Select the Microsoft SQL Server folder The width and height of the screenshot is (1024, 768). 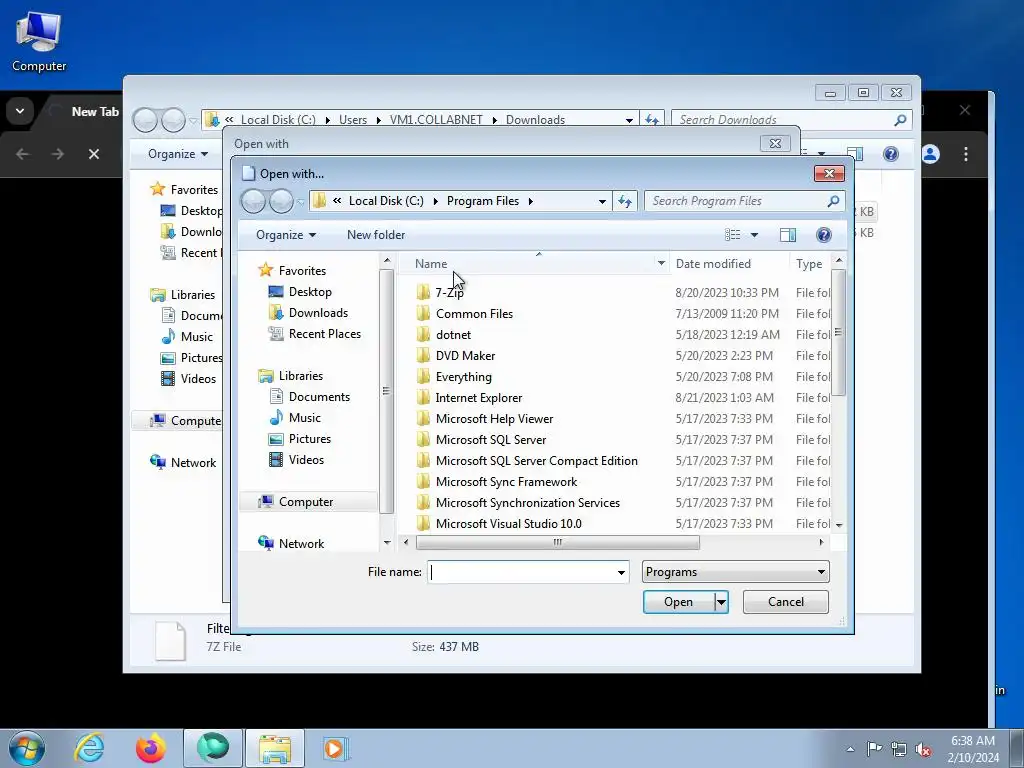pos(490,440)
